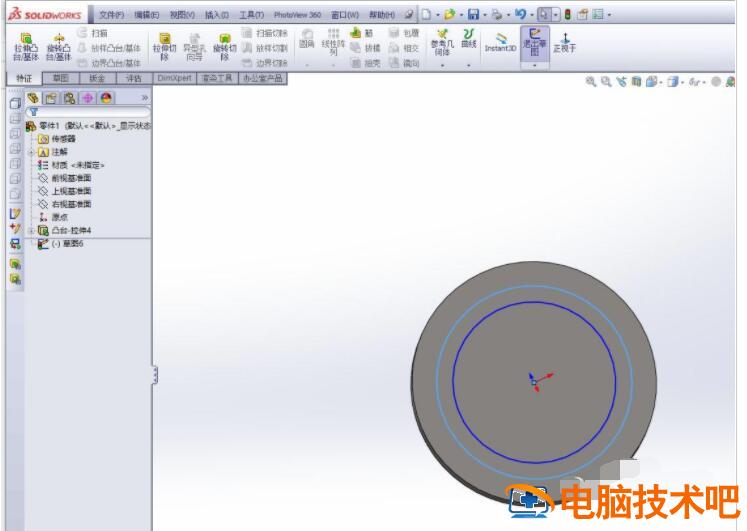Open dropdown under 曲线 curves
The image size is (747, 531).
tap(469, 65)
